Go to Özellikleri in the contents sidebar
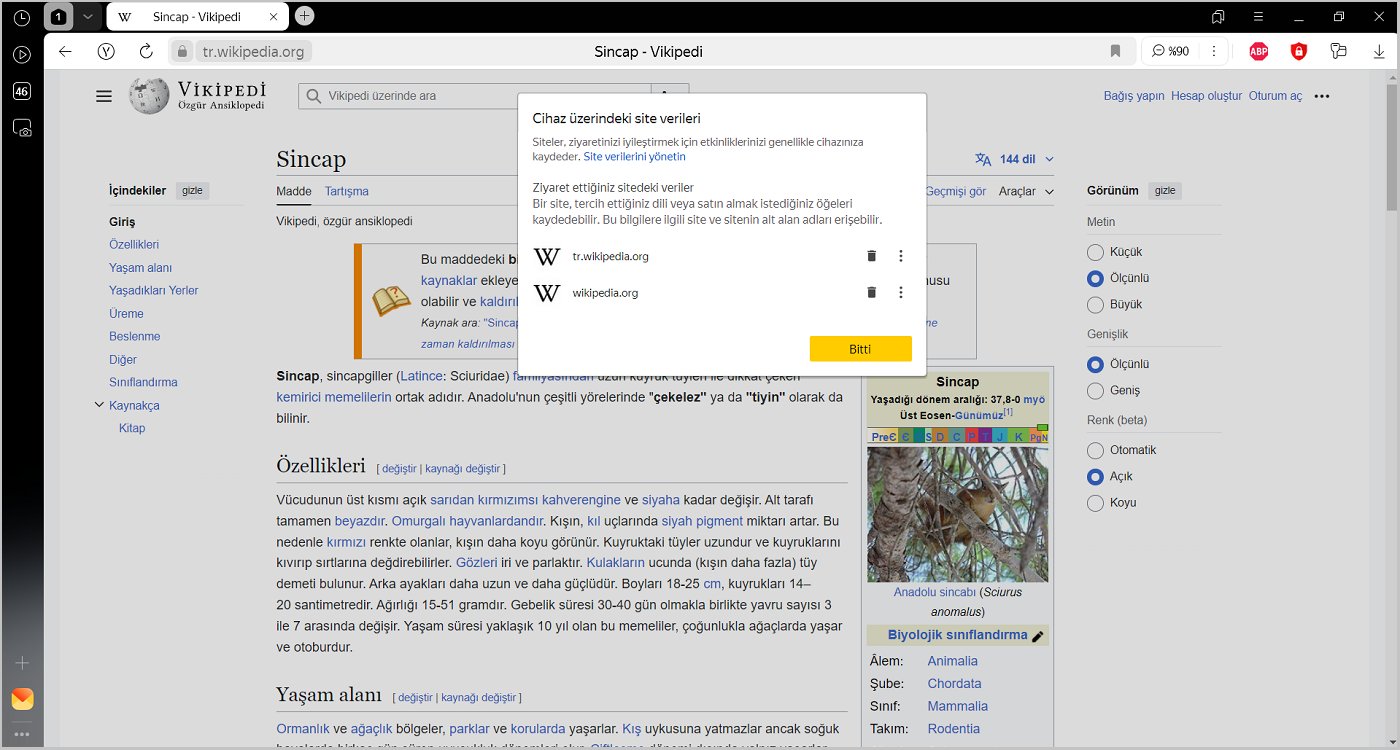 pos(134,244)
